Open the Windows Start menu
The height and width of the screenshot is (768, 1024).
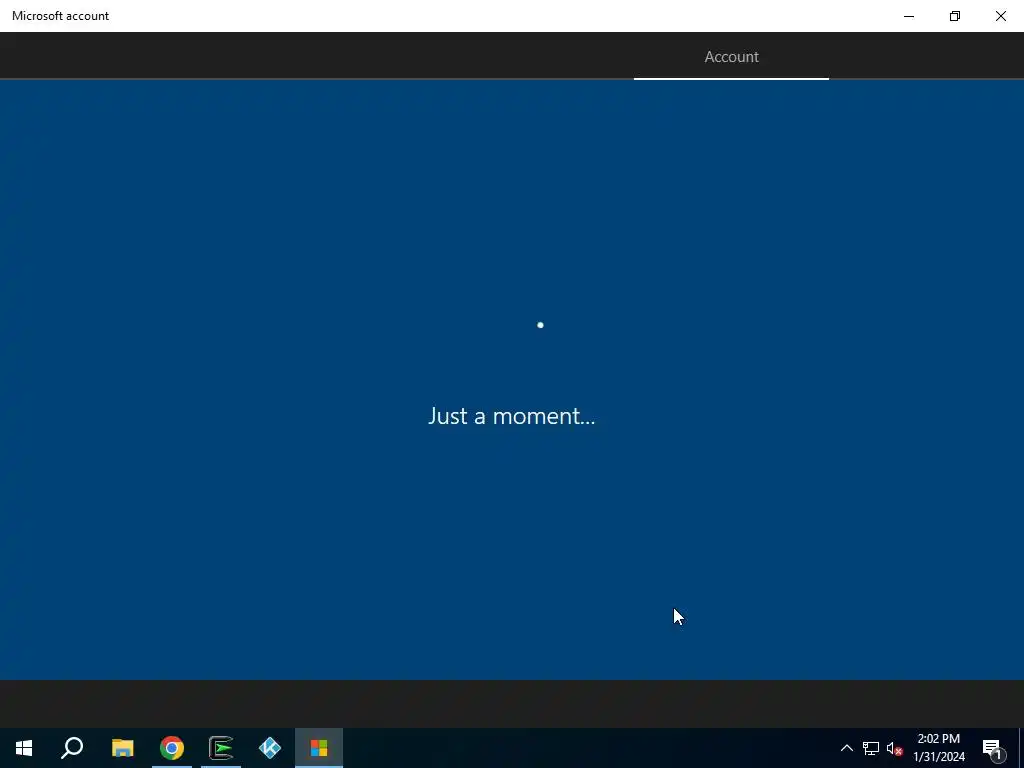pyautogui.click(x=24, y=748)
